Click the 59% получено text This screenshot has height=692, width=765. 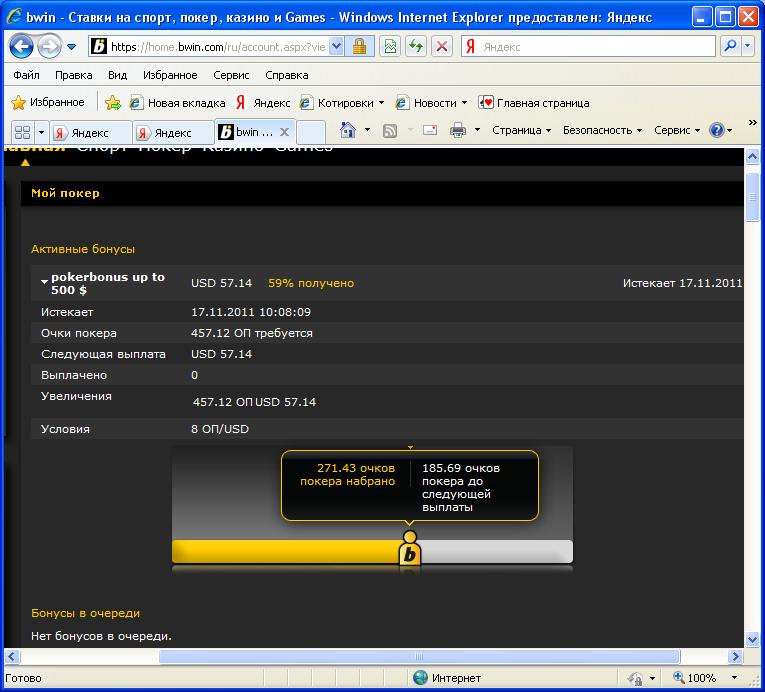(311, 283)
